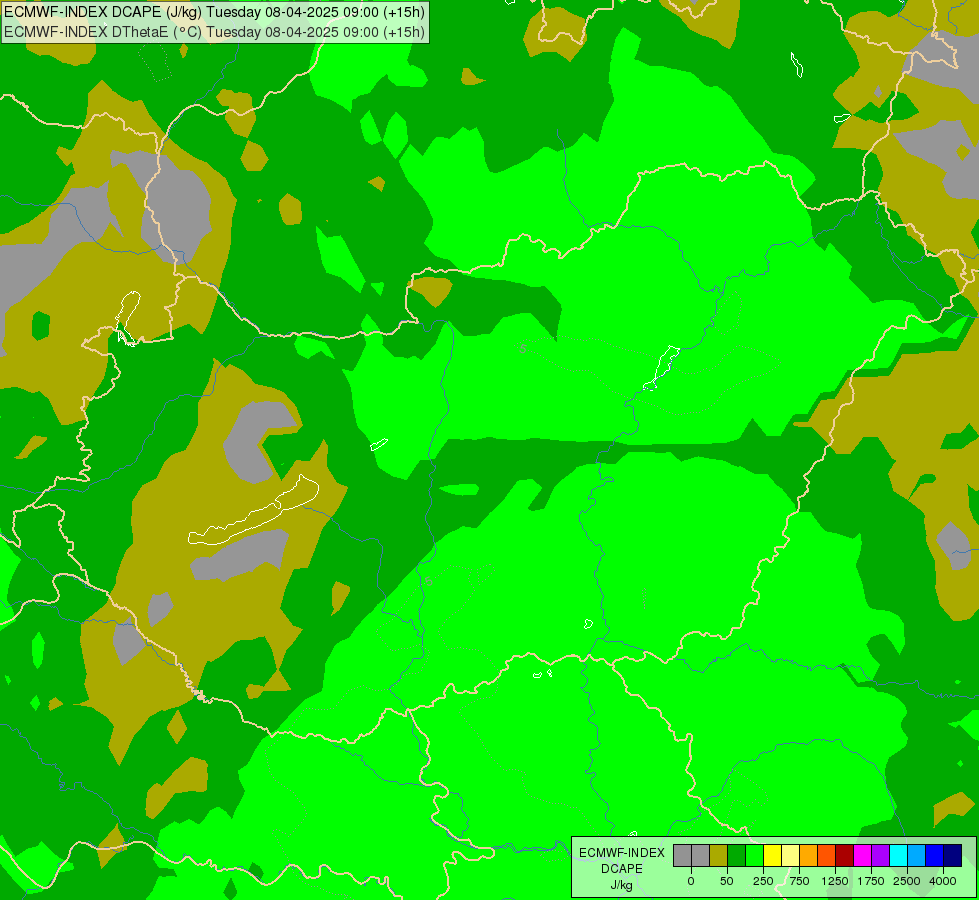Viewport: 979px width, 900px height.
Task: Click the red-orange legend swatch
Action: [x=826, y=856]
